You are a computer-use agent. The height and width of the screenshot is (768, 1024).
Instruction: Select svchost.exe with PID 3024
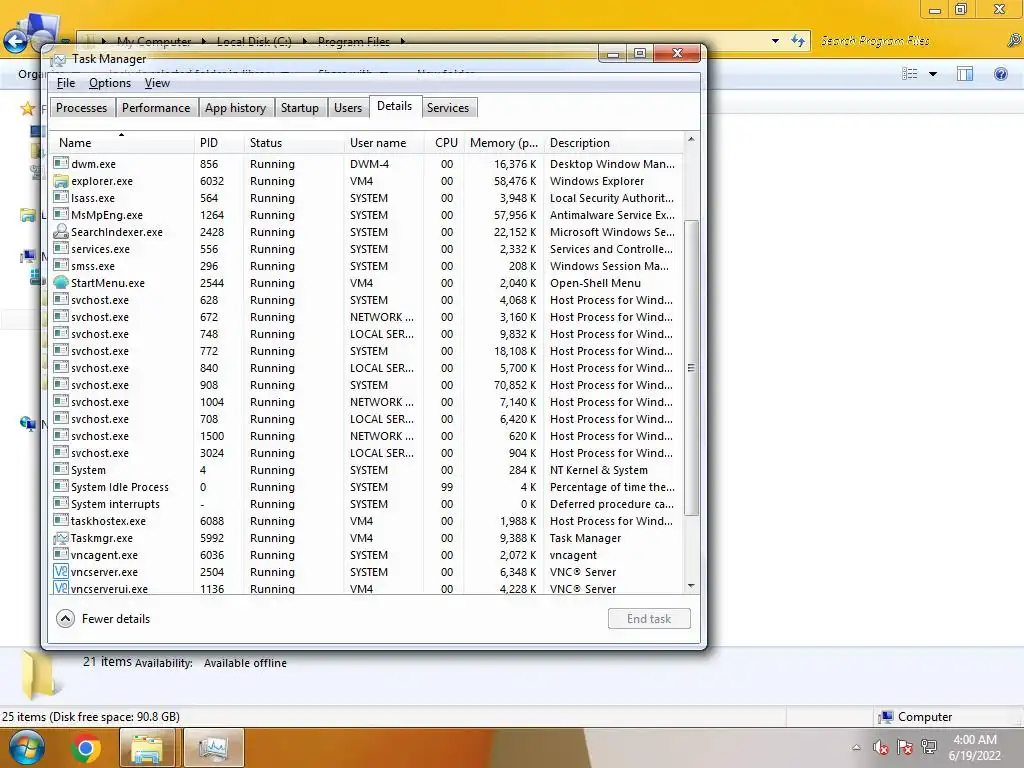[367, 453]
